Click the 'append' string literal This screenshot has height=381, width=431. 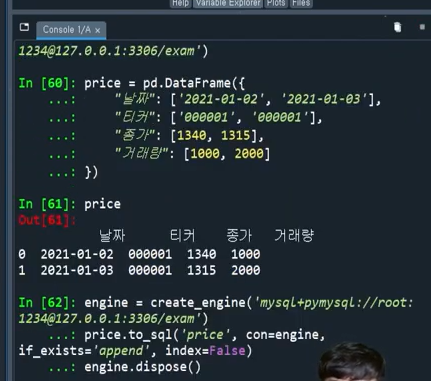[121, 351]
